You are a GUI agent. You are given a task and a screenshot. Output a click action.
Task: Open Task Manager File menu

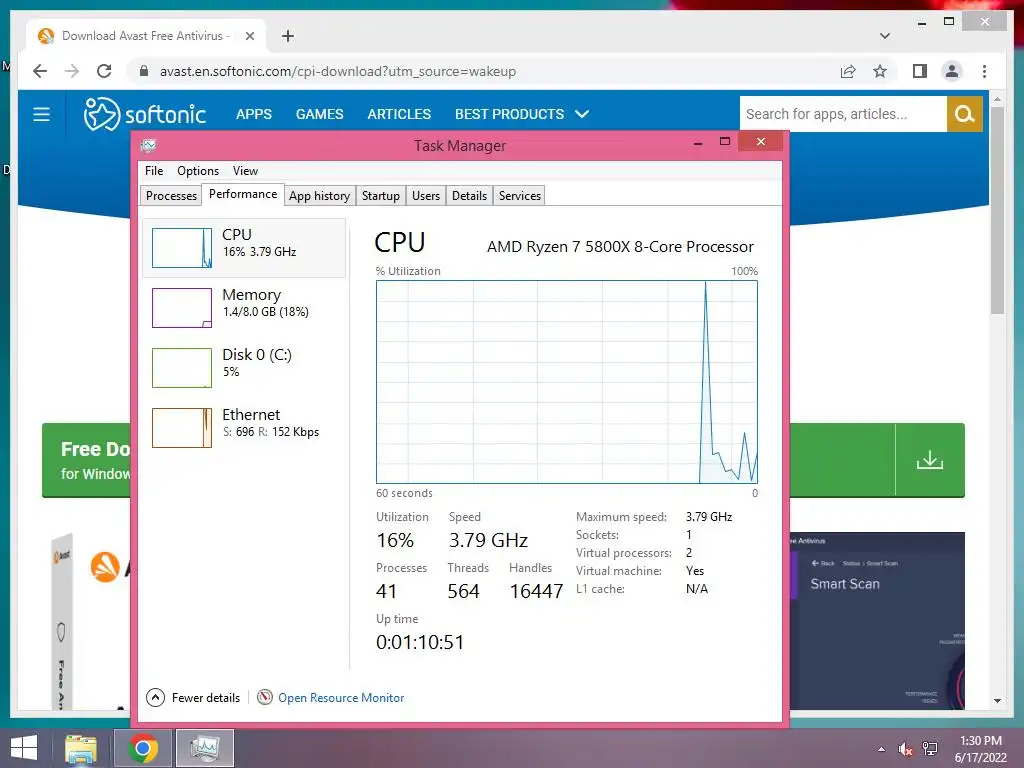click(154, 171)
